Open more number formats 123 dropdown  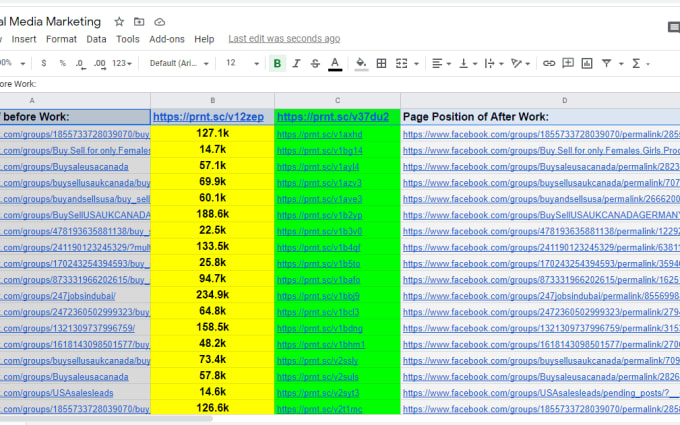122,63
